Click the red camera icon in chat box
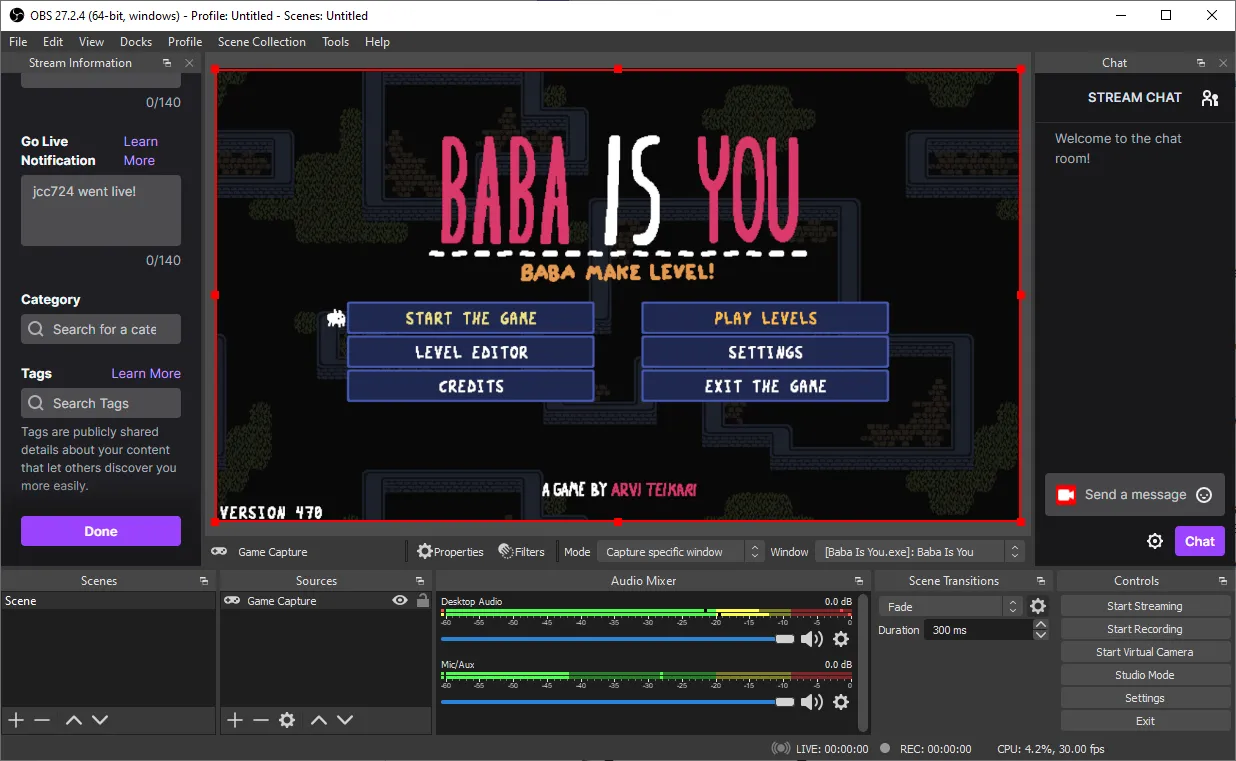 [x=1066, y=495]
